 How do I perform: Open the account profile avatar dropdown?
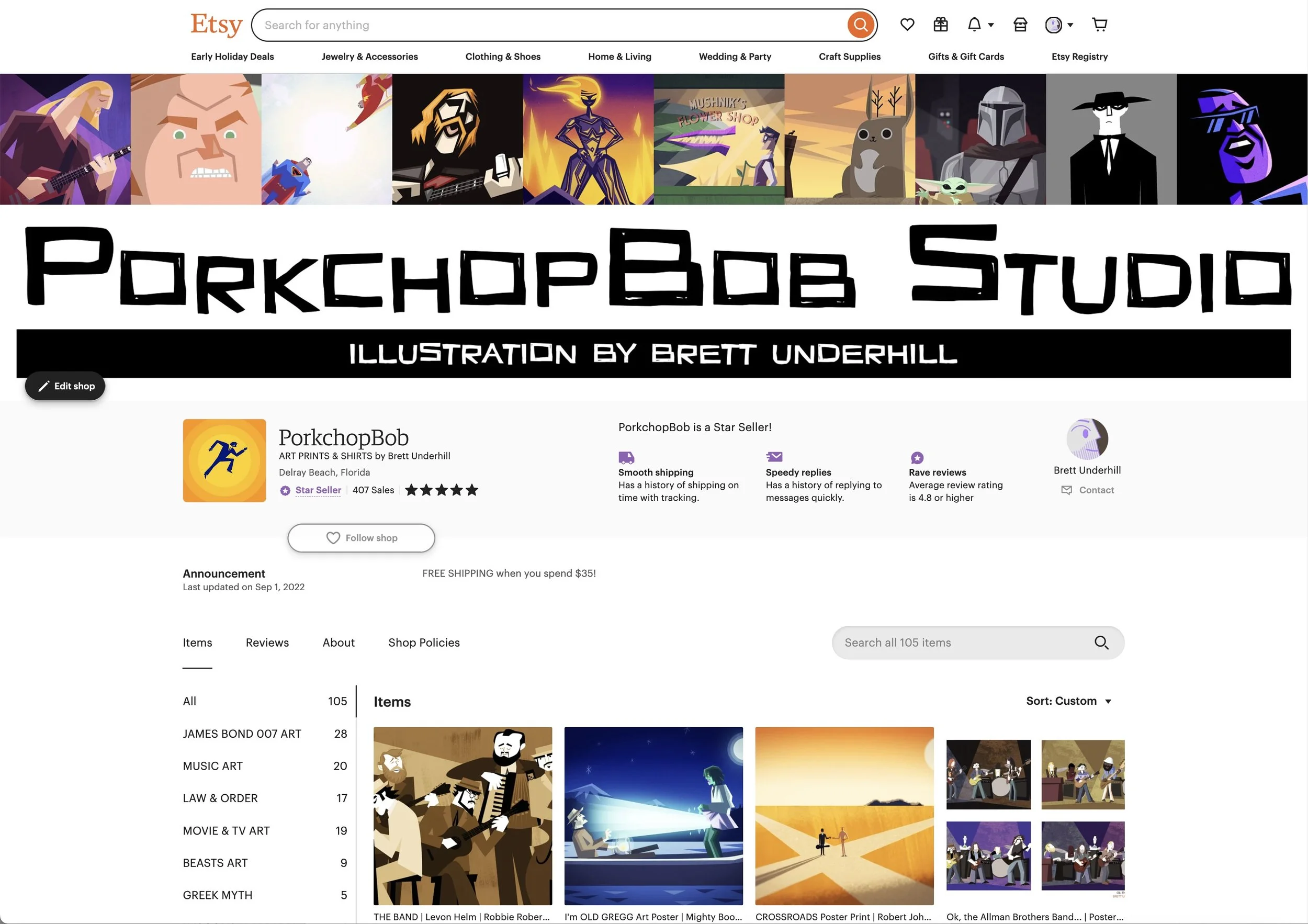point(1058,25)
